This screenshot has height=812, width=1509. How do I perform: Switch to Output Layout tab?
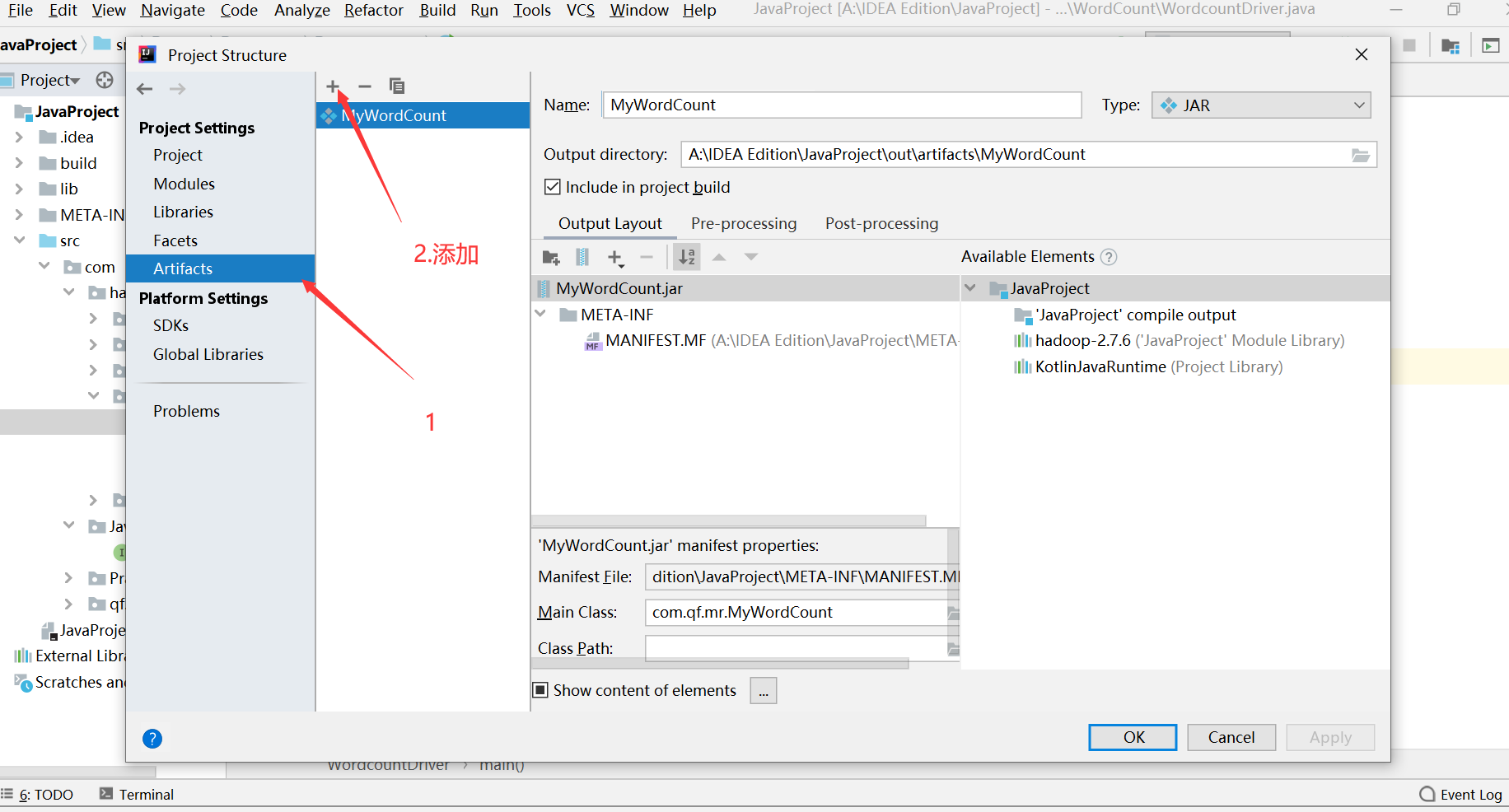pos(610,224)
